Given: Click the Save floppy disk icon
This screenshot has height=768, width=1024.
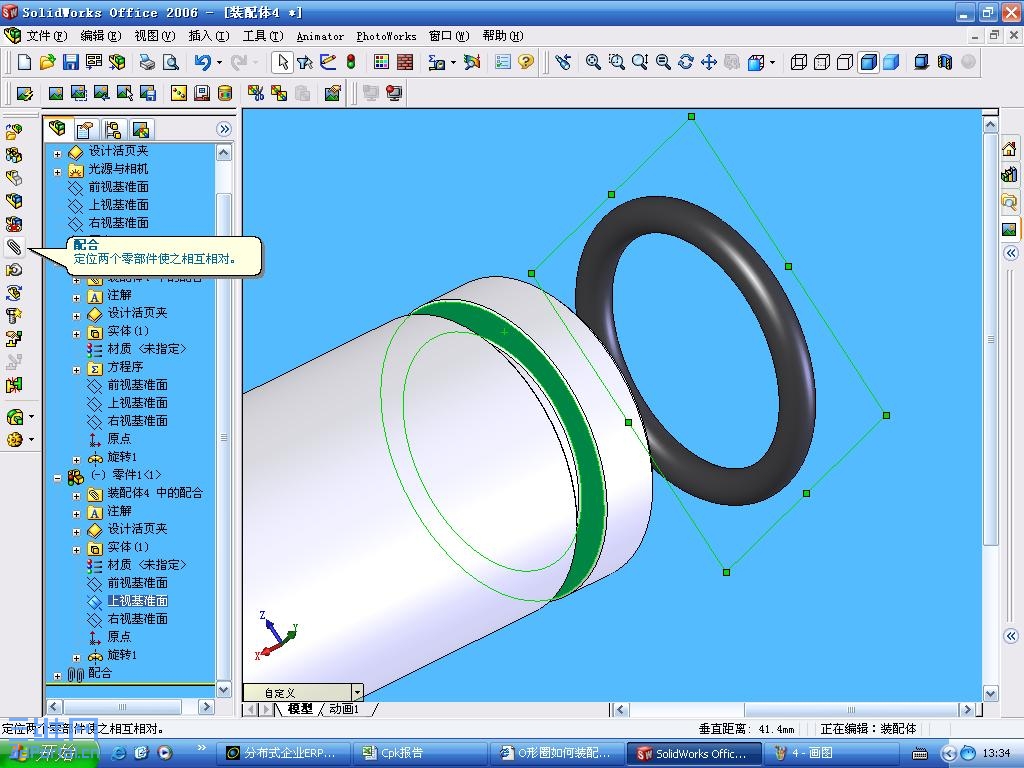Looking at the screenshot, I should (71, 62).
